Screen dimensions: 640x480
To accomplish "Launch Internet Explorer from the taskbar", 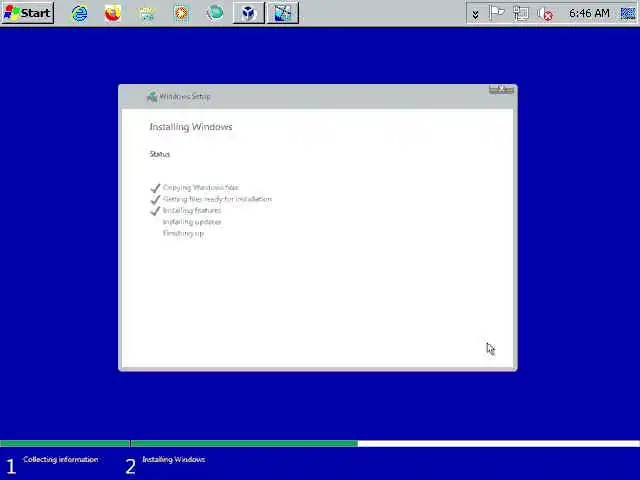I will click(x=80, y=13).
